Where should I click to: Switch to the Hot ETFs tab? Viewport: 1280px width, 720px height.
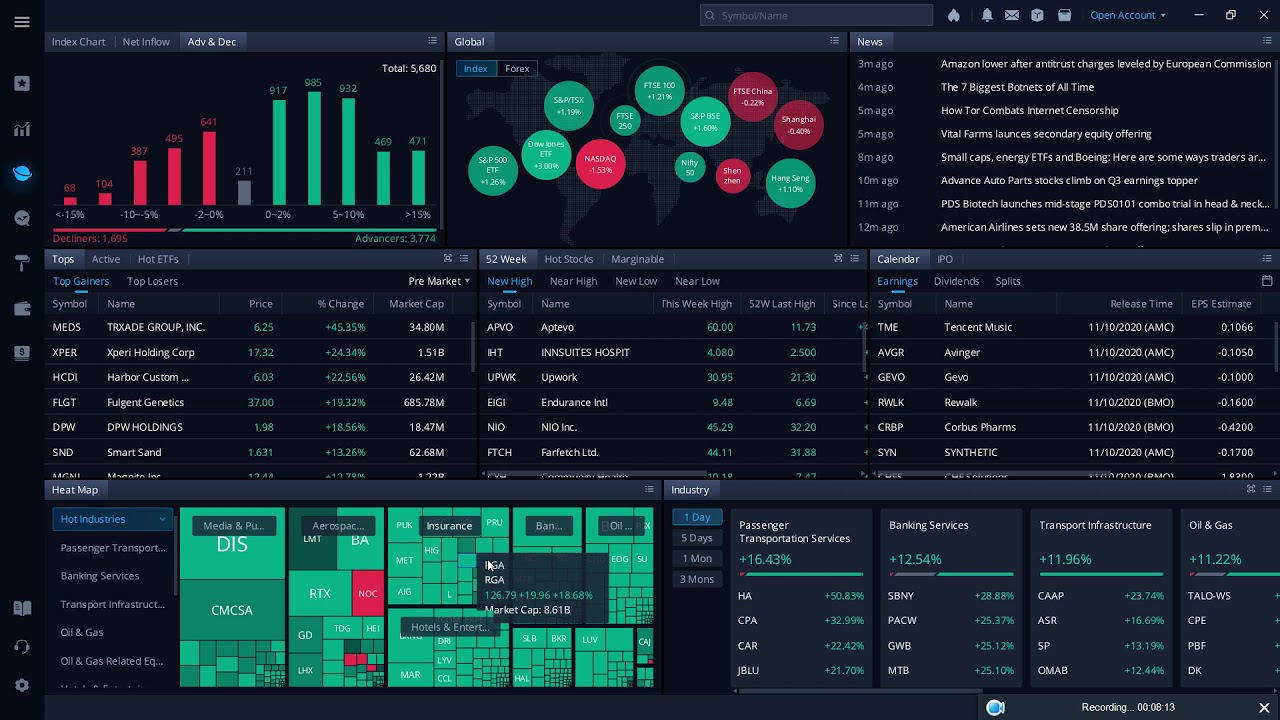(x=158, y=259)
